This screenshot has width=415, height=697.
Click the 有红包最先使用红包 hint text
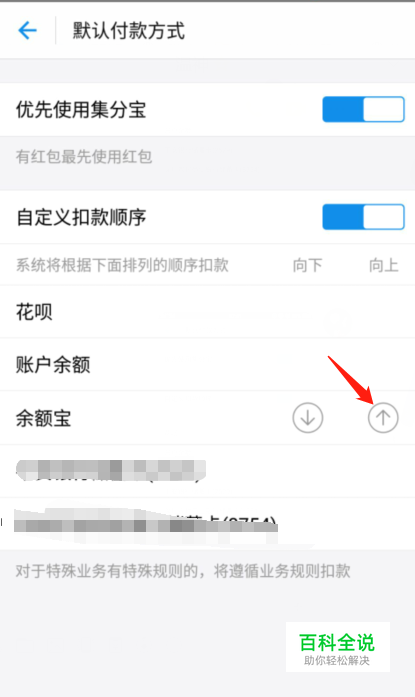point(84,156)
